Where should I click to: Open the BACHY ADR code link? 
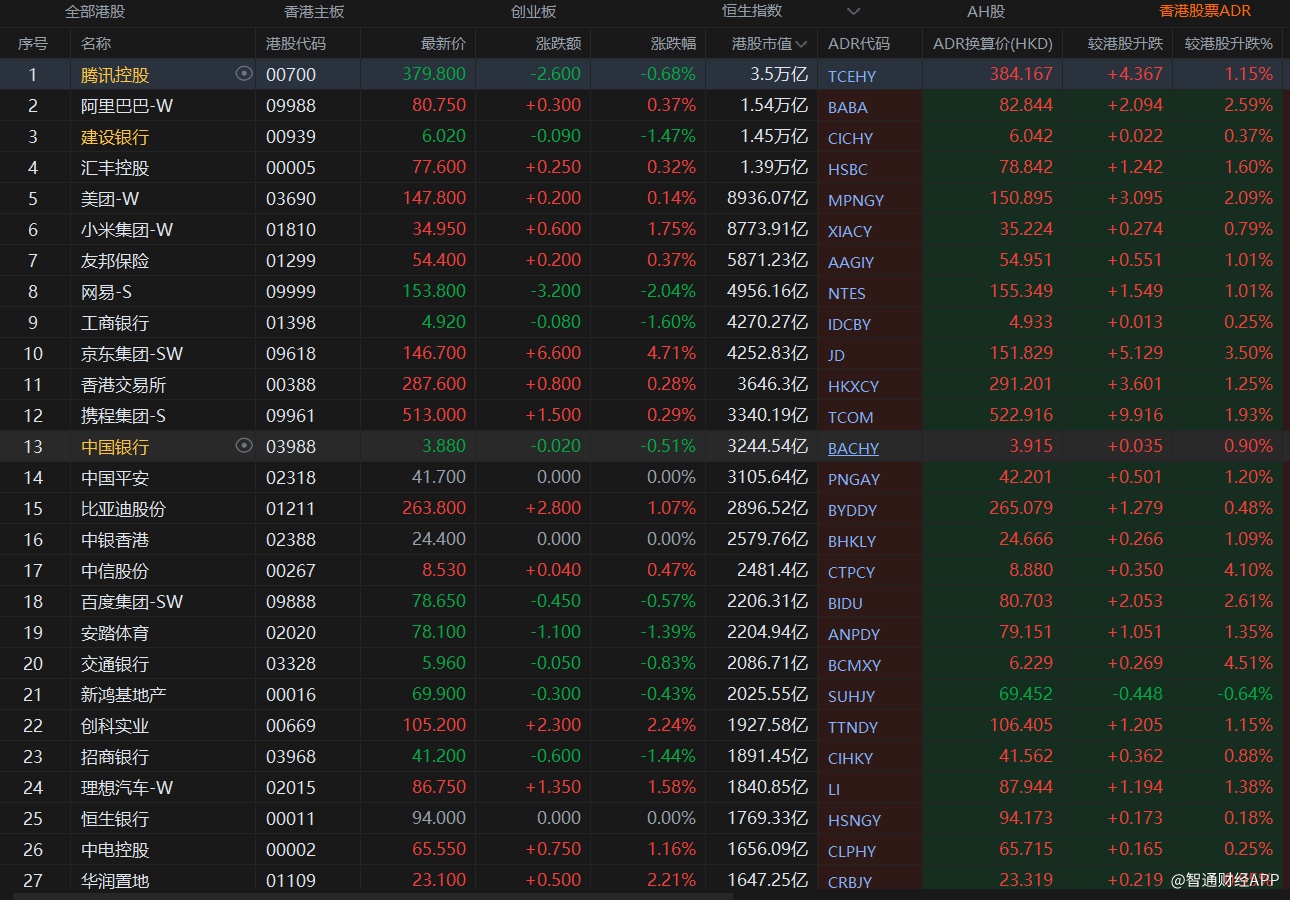pyautogui.click(x=853, y=448)
